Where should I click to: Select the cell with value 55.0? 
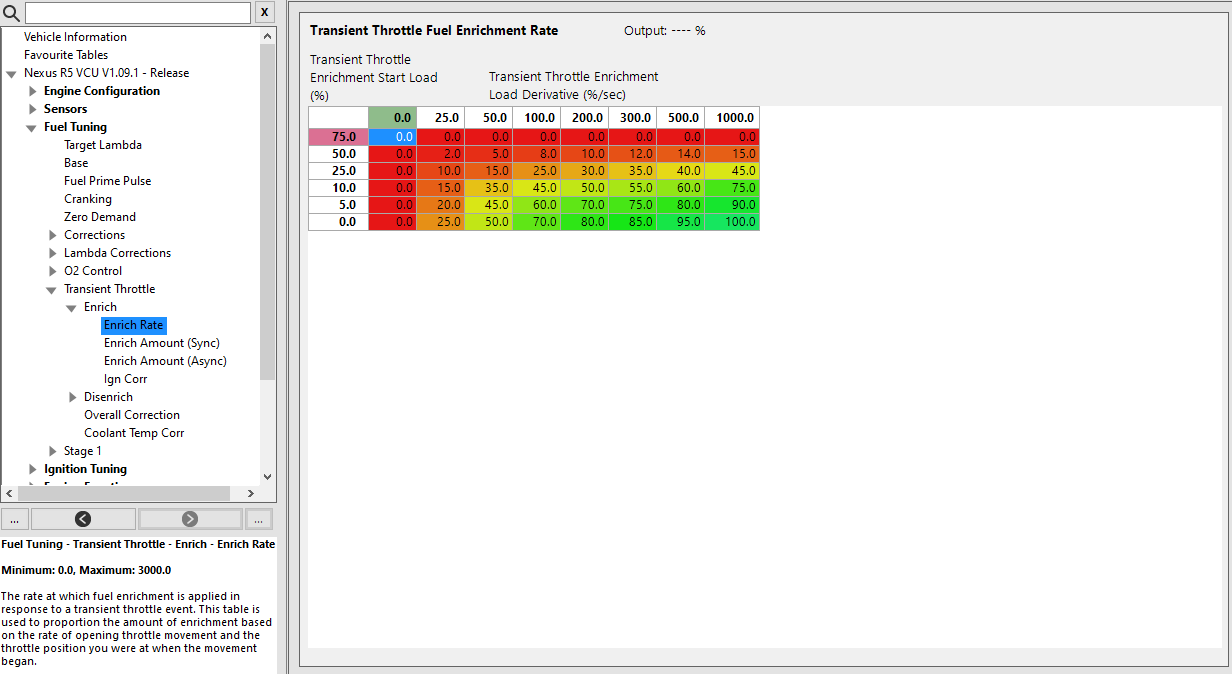tap(633, 188)
